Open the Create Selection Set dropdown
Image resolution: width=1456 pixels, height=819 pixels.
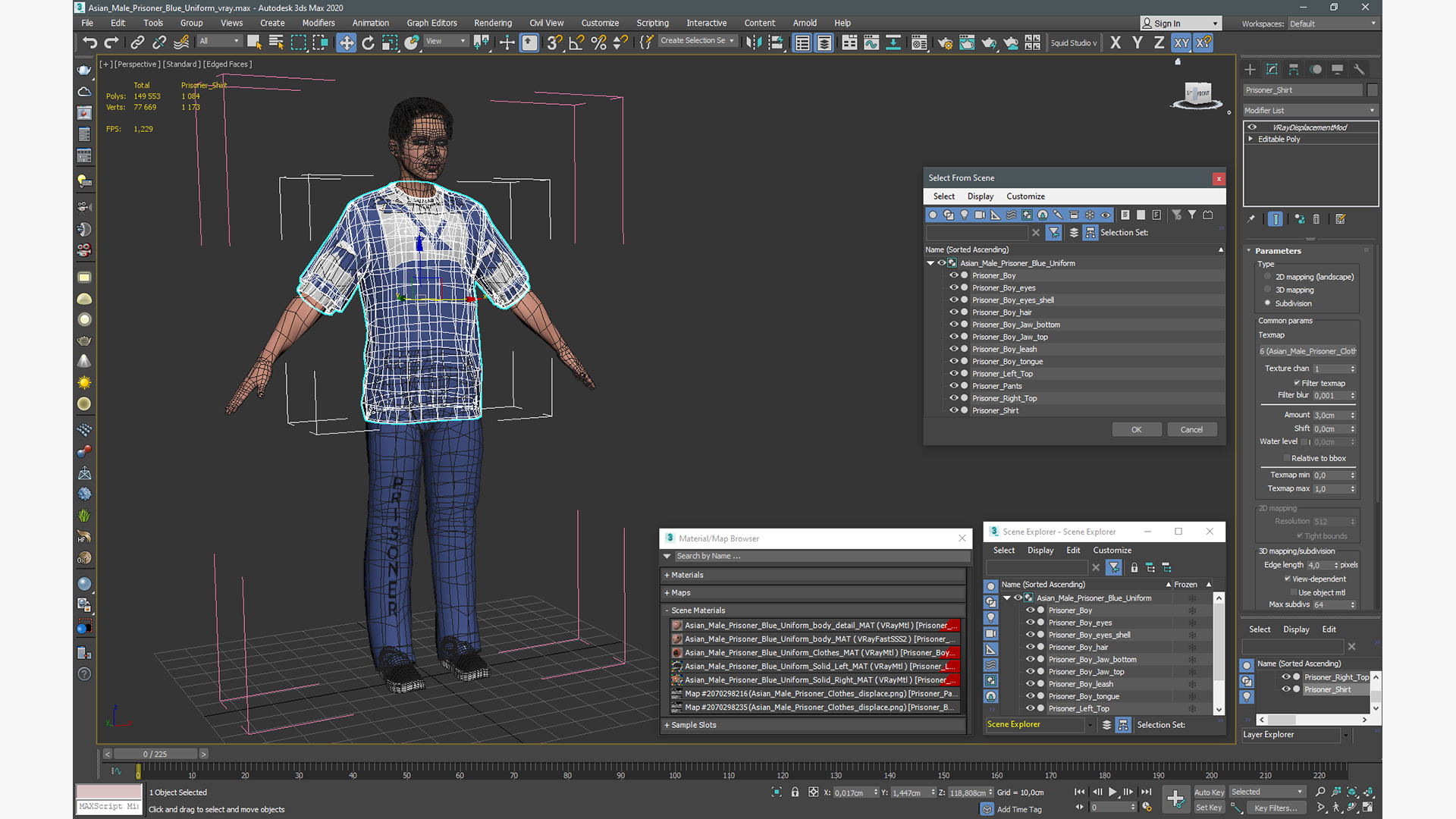coord(697,41)
